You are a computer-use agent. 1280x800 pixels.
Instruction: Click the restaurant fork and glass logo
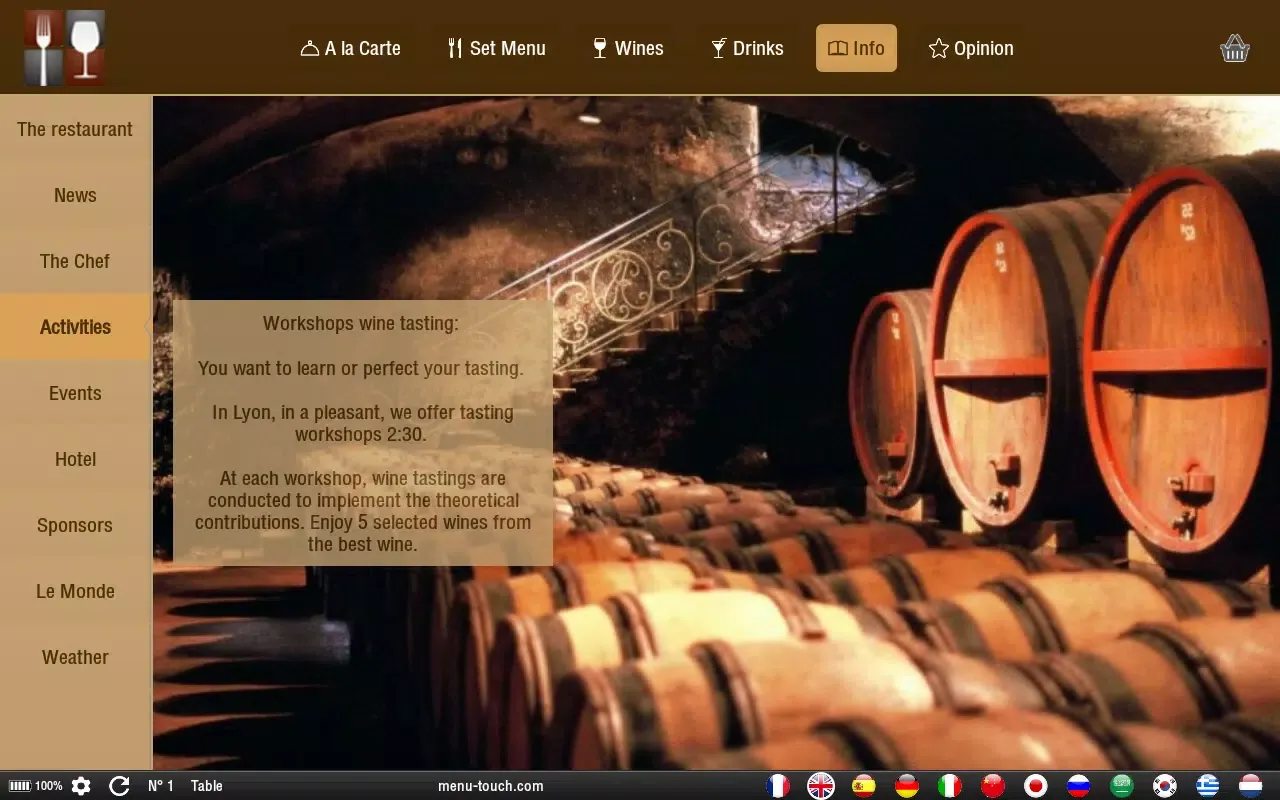(65, 48)
